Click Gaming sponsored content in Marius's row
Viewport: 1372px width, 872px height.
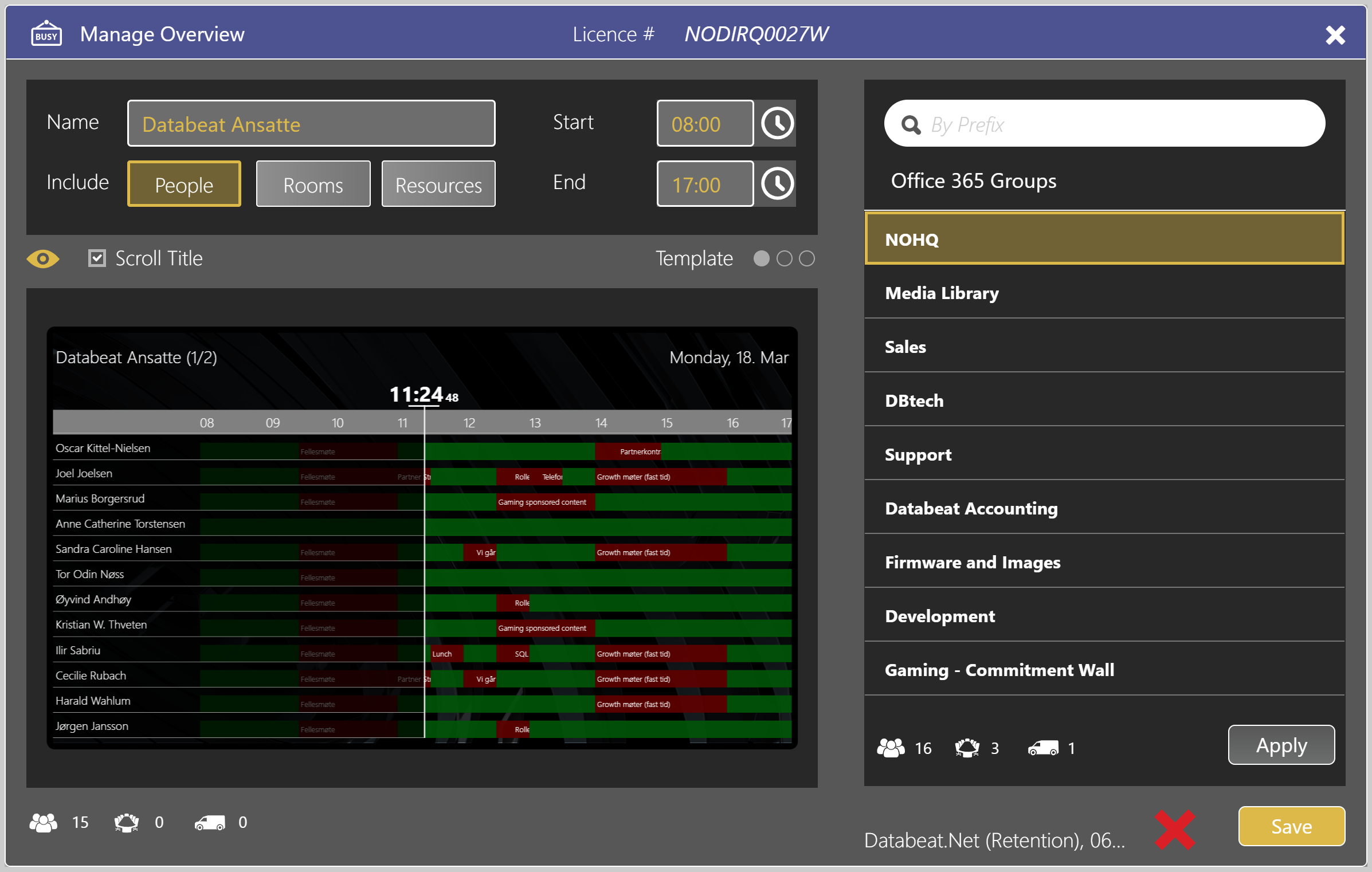[x=545, y=502]
